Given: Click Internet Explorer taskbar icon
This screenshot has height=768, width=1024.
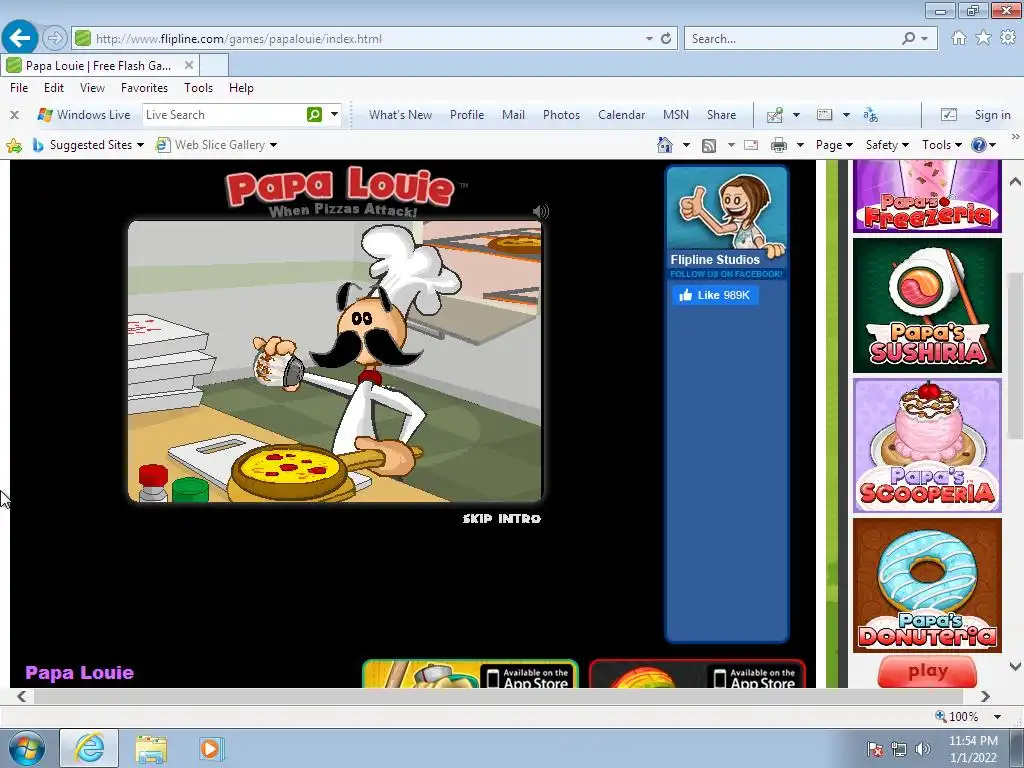Looking at the screenshot, I should (89, 748).
